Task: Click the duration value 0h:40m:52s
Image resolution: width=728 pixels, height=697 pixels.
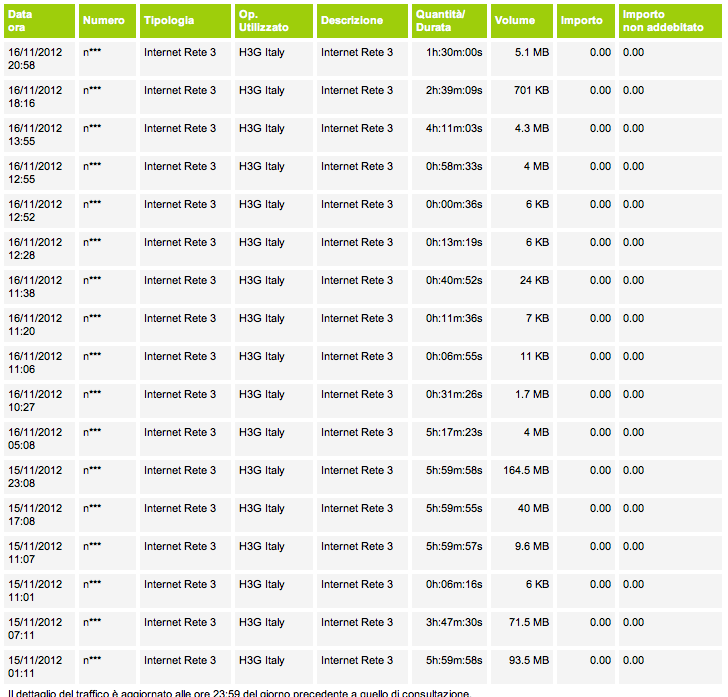Action: (454, 281)
